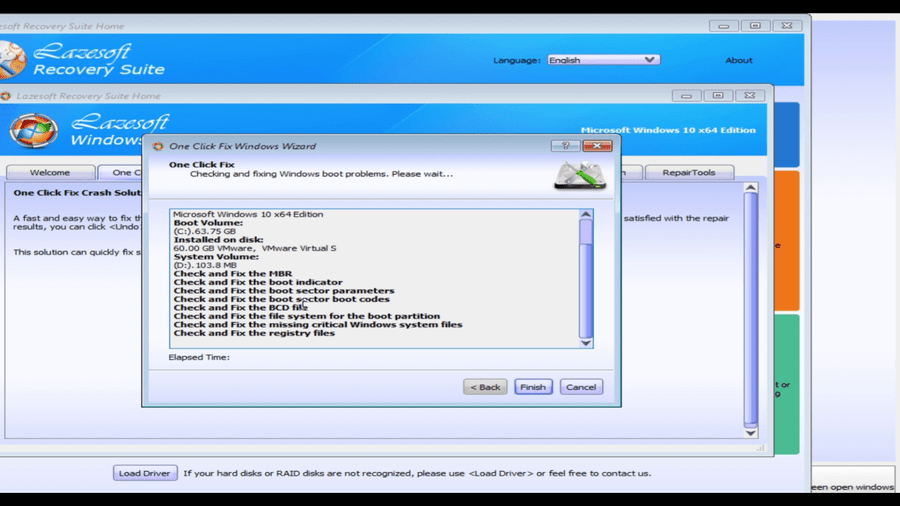This screenshot has width=900, height=506.
Task: Click 'Microsoft Windows 10 x64 Edition' header text
Action: click(x=668, y=130)
